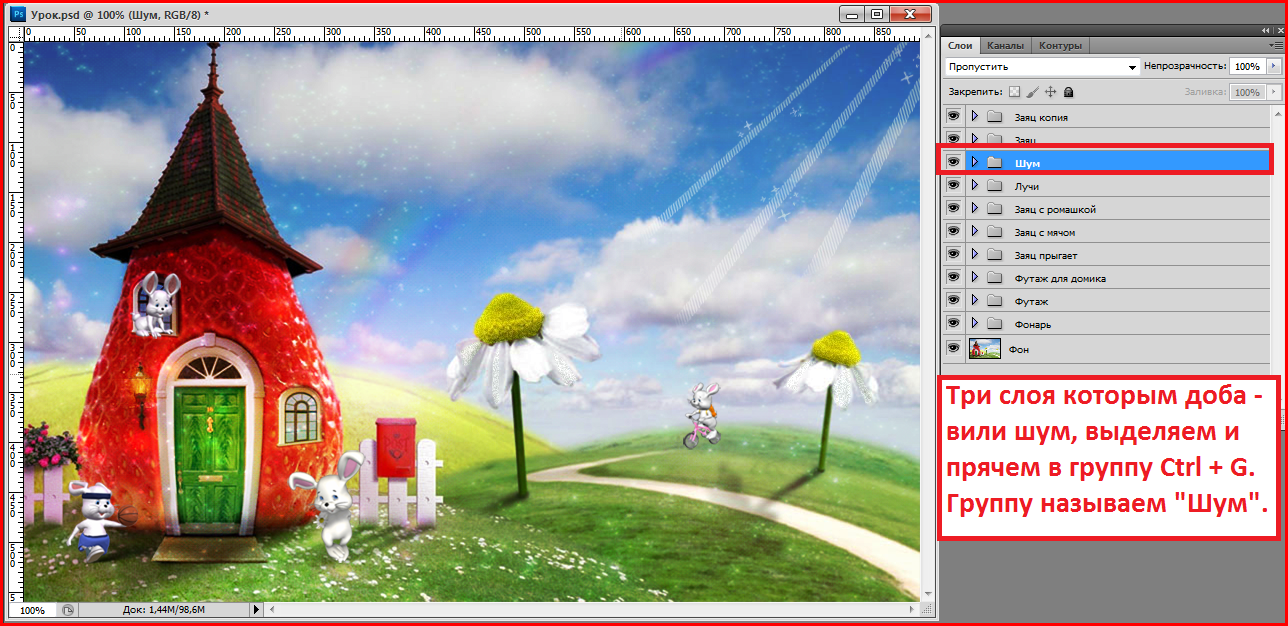The image size is (1288, 626).
Task: Click the Фон layer thumbnail
Action: click(986, 348)
